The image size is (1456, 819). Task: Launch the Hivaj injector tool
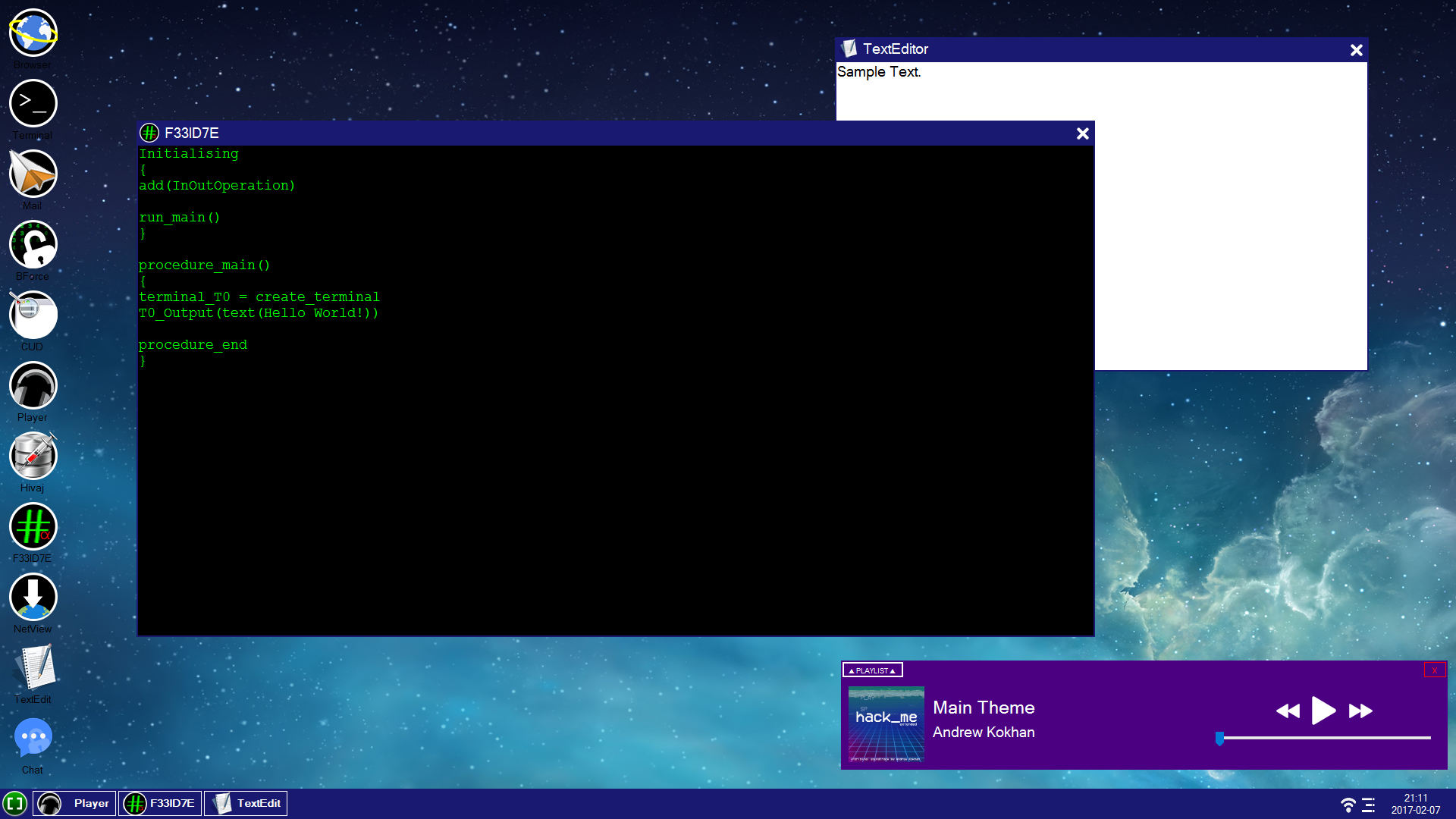(x=33, y=456)
